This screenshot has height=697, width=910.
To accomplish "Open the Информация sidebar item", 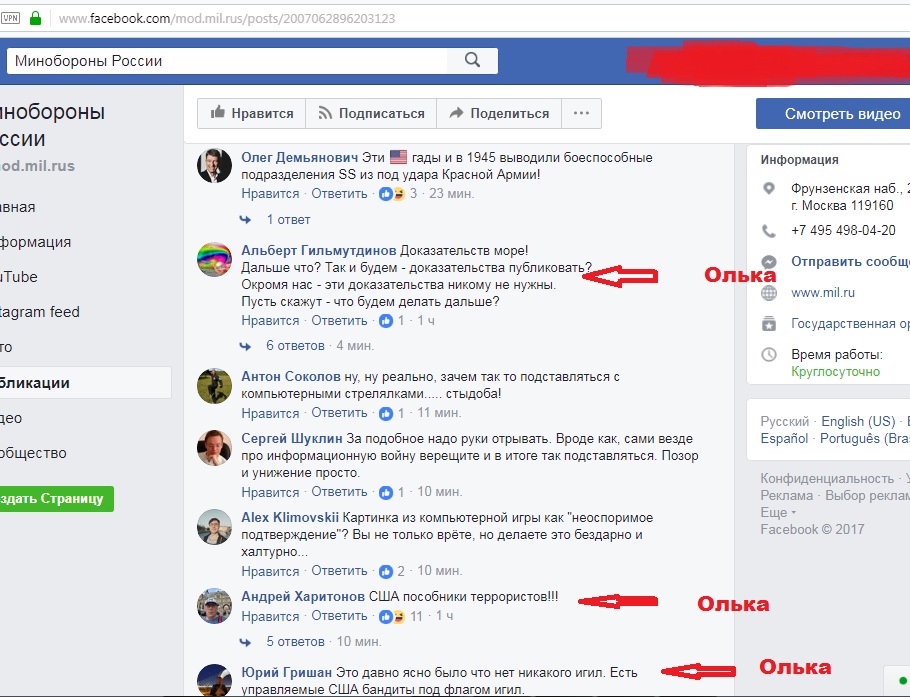I will tap(35, 242).
